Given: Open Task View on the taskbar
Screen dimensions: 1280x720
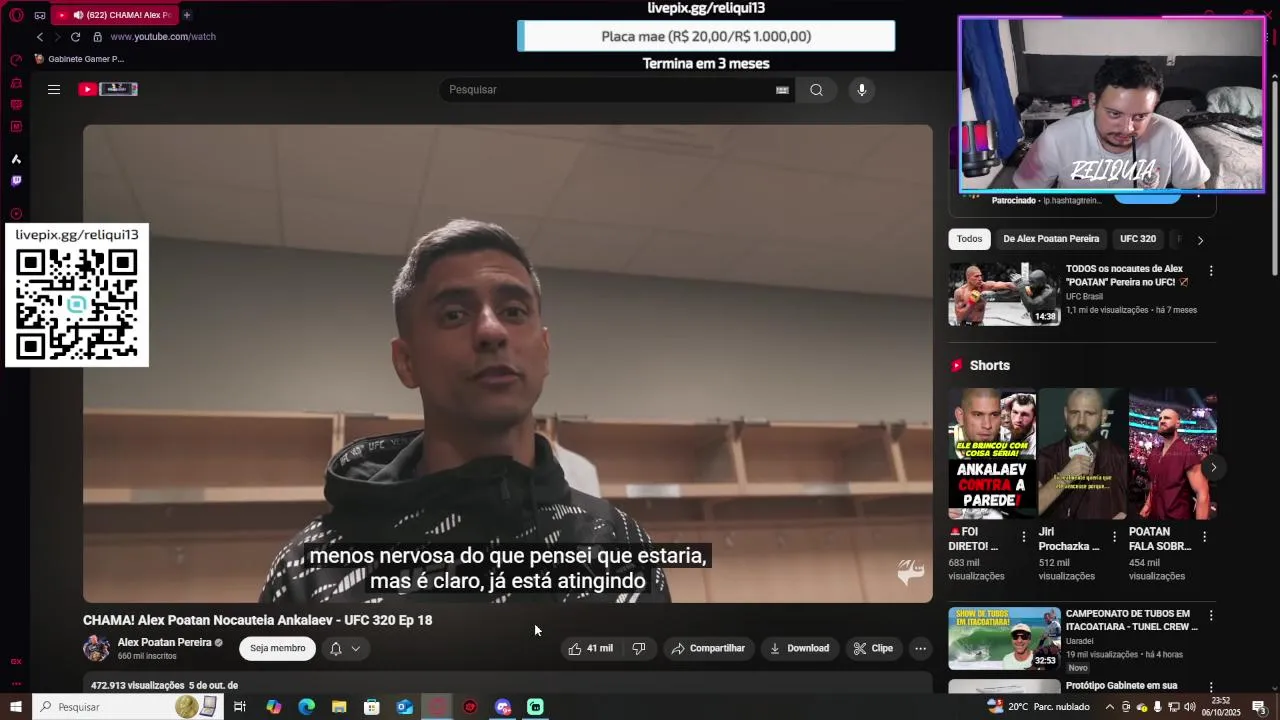Looking at the screenshot, I should pyautogui.click(x=240, y=707).
